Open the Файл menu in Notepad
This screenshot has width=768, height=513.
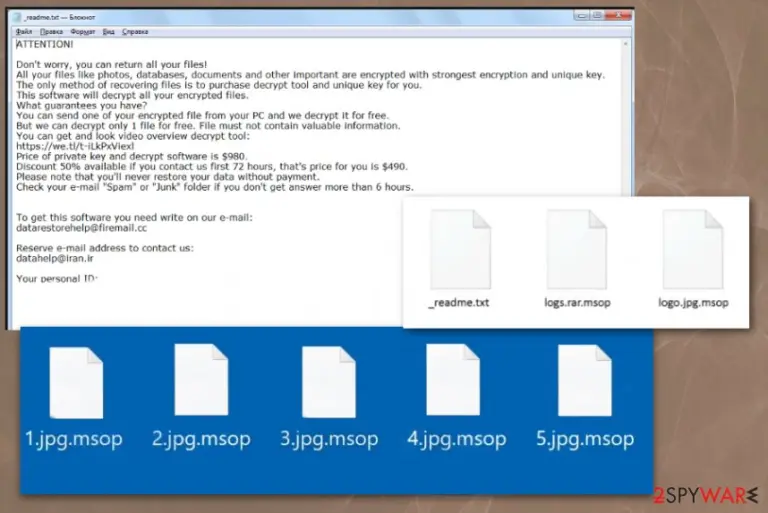(24, 32)
